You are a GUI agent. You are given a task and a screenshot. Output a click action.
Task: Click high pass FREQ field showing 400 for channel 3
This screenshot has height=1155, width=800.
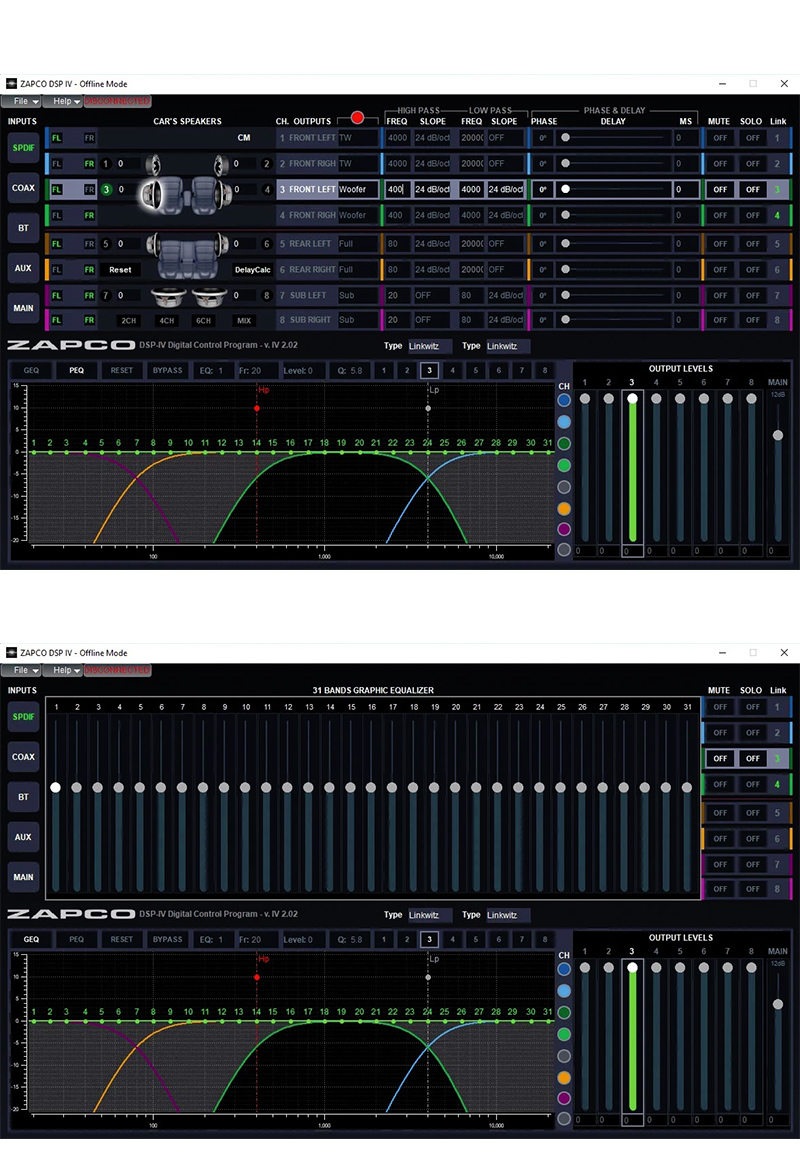[x=397, y=189]
